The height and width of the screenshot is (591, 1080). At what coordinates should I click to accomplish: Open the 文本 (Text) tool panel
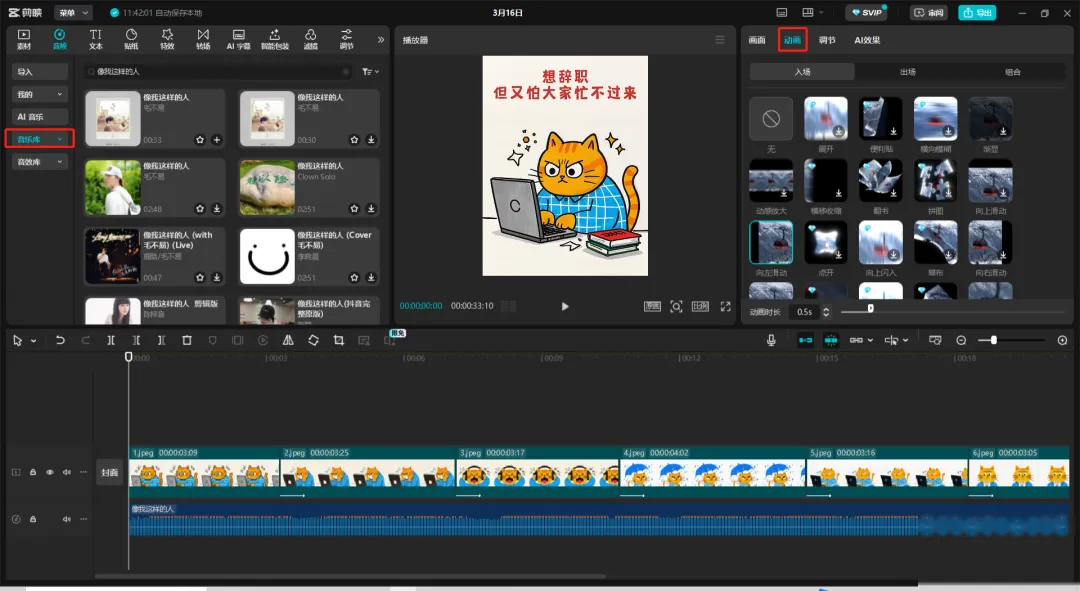coord(96,39)
